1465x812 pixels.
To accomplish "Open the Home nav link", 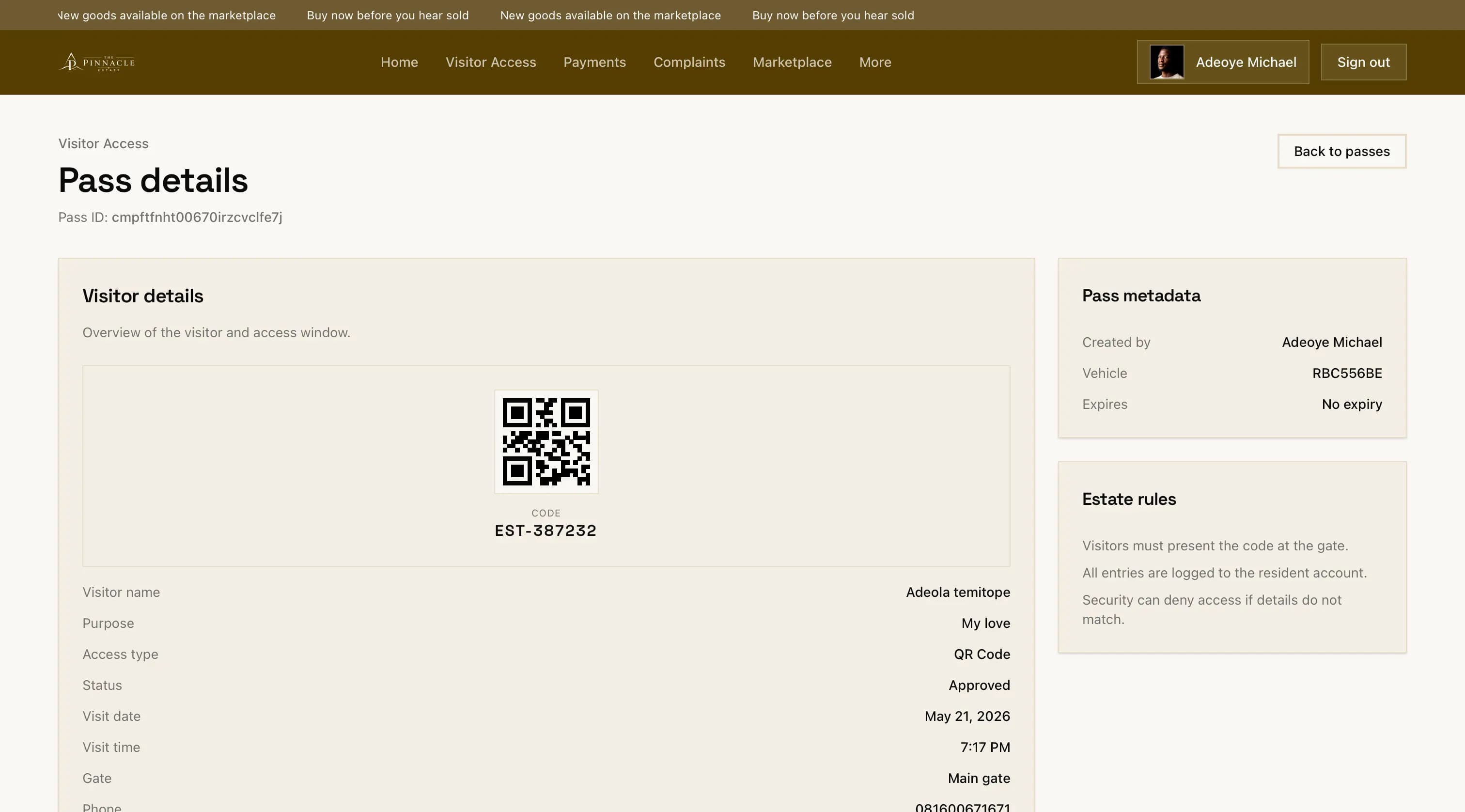I will pos(399,62).
